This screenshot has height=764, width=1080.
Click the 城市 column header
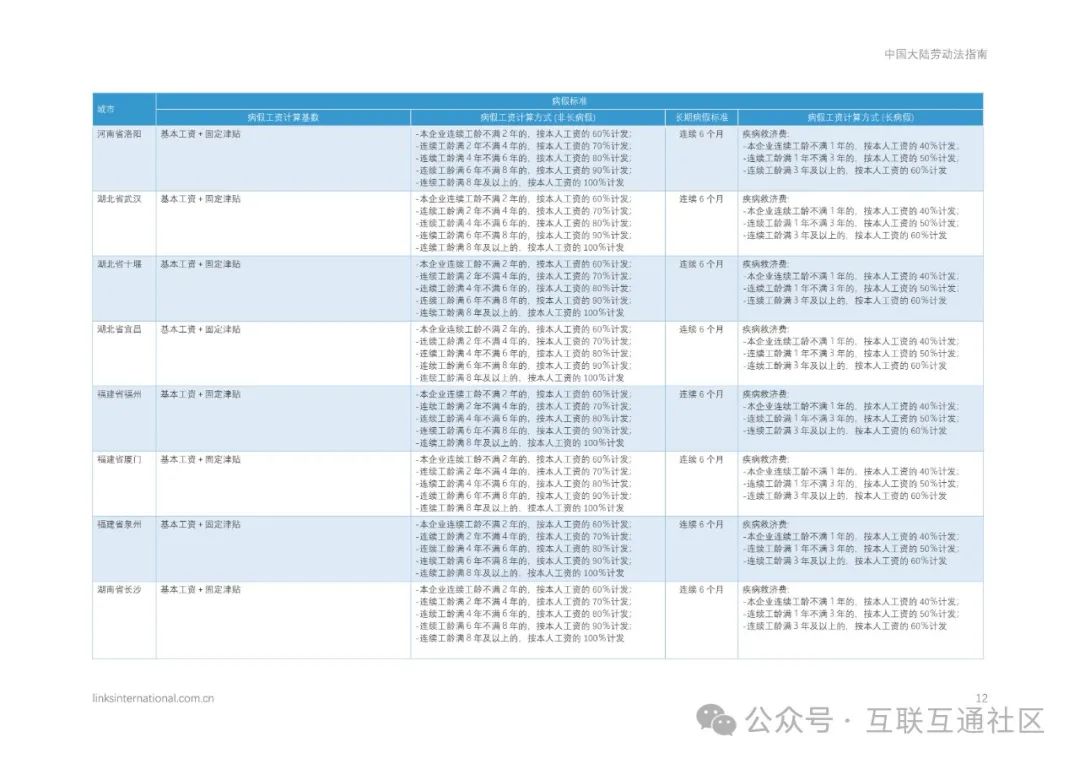(x=124, y=110)
